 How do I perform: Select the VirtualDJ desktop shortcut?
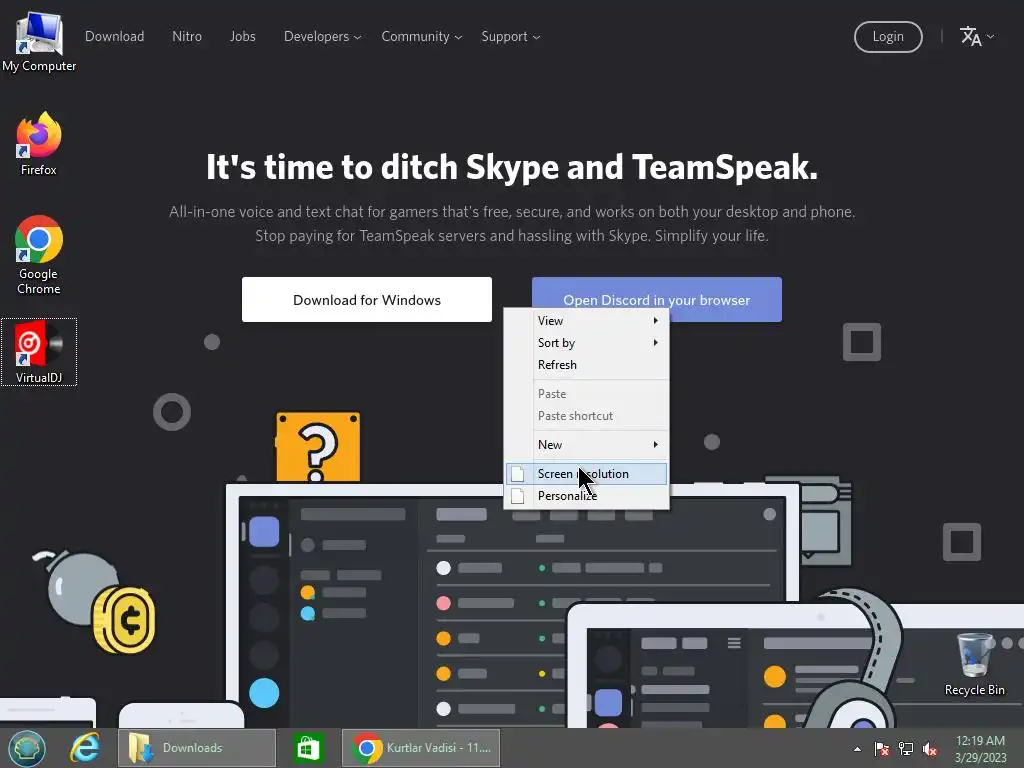coord(39,352)
